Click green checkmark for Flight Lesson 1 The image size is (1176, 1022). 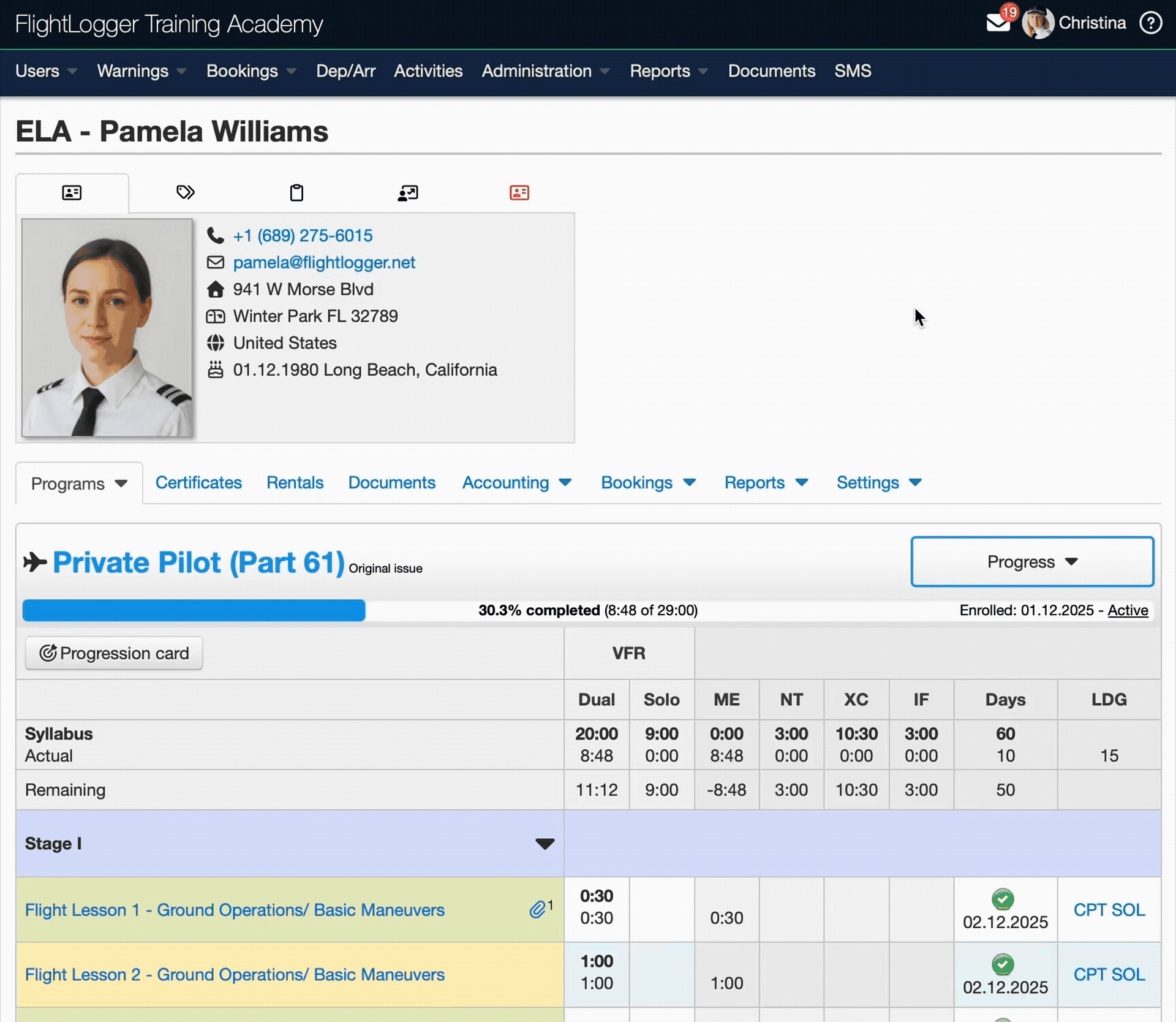click(x=1003, y=899)
